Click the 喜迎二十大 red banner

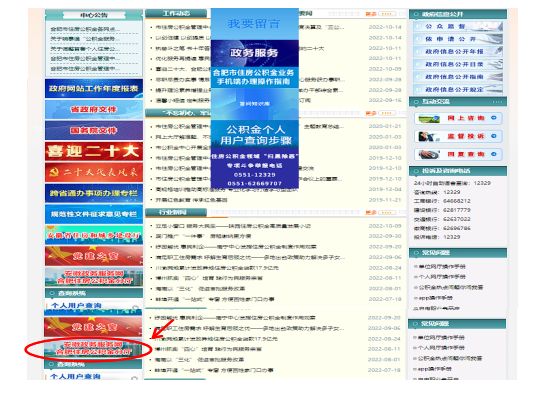(x=94, y=151)
